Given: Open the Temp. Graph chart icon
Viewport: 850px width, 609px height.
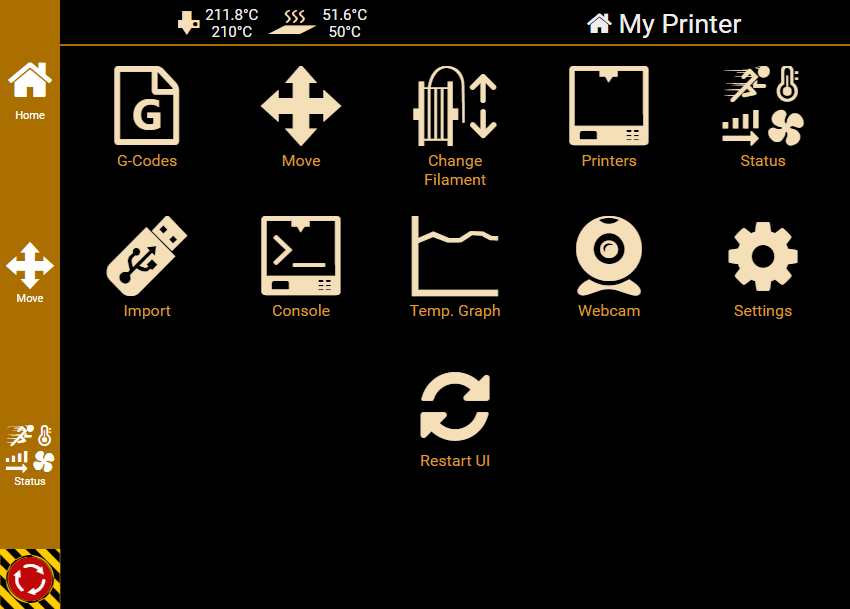Looking at the screenshot, I should (x=455, y=256).
